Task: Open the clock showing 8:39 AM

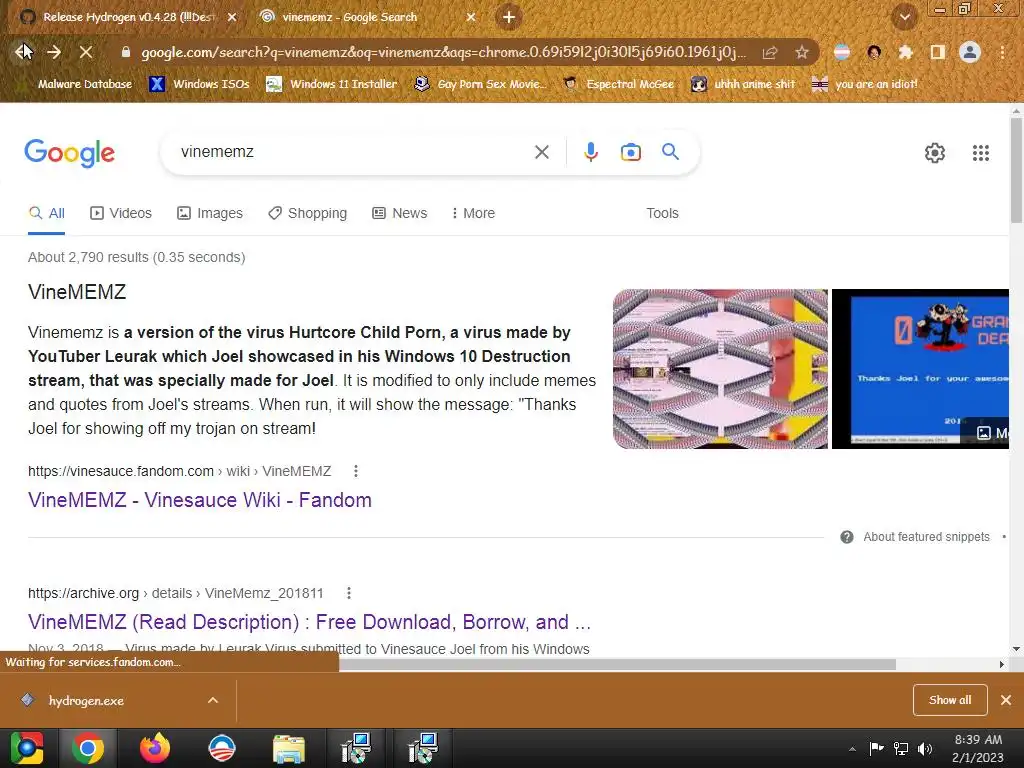Action: (x=978, y=748)
